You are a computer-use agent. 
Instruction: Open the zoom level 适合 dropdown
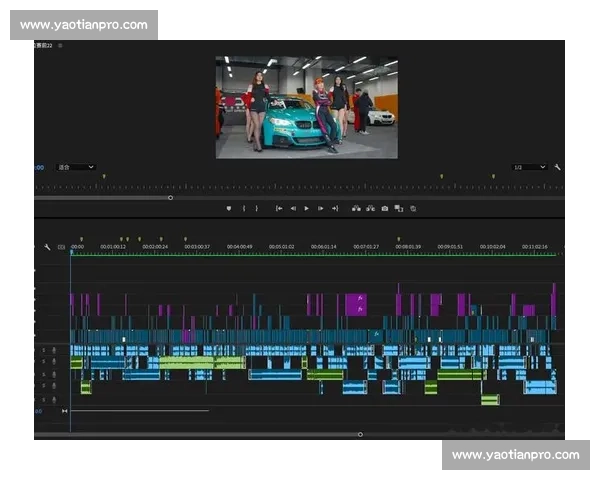pos(76,167)
